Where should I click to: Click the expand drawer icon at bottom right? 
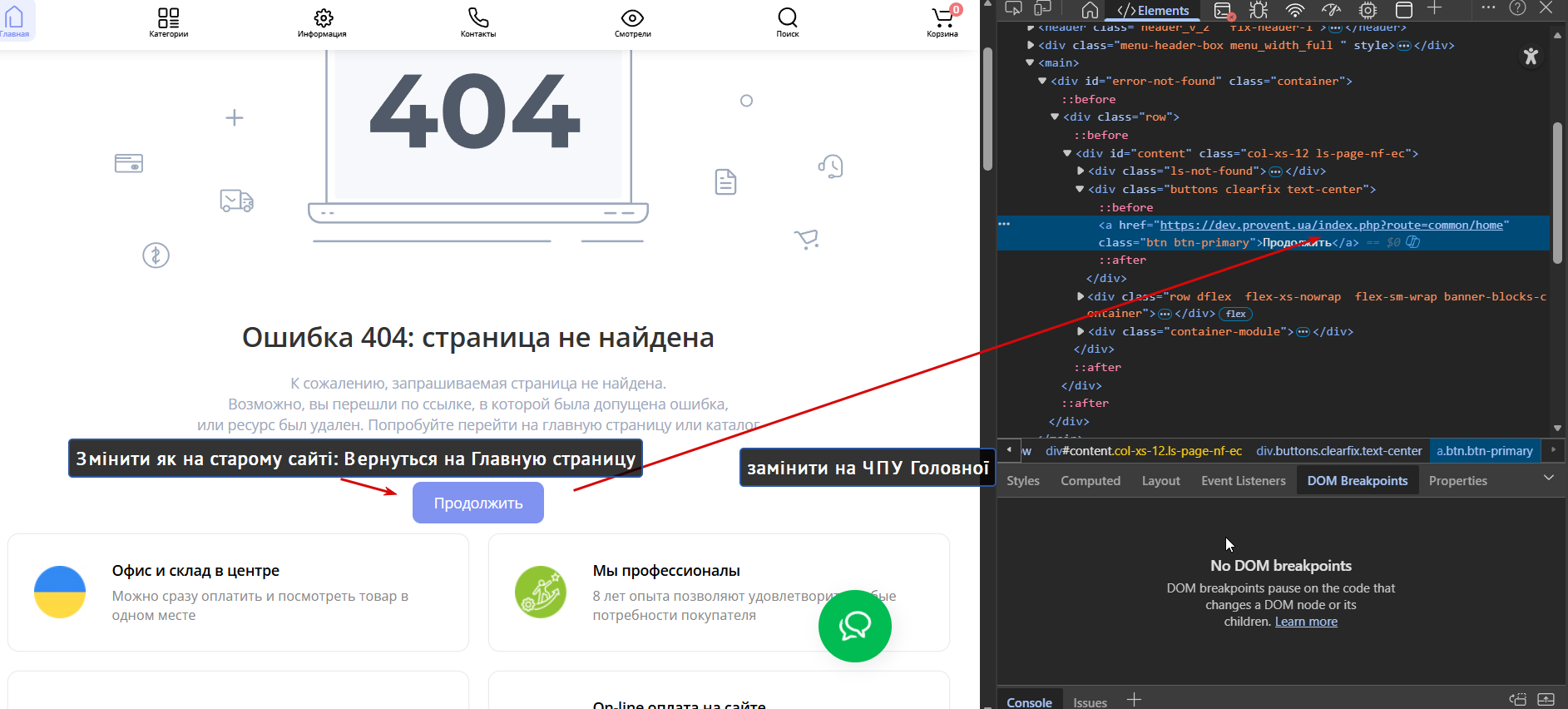[1546, 699]
